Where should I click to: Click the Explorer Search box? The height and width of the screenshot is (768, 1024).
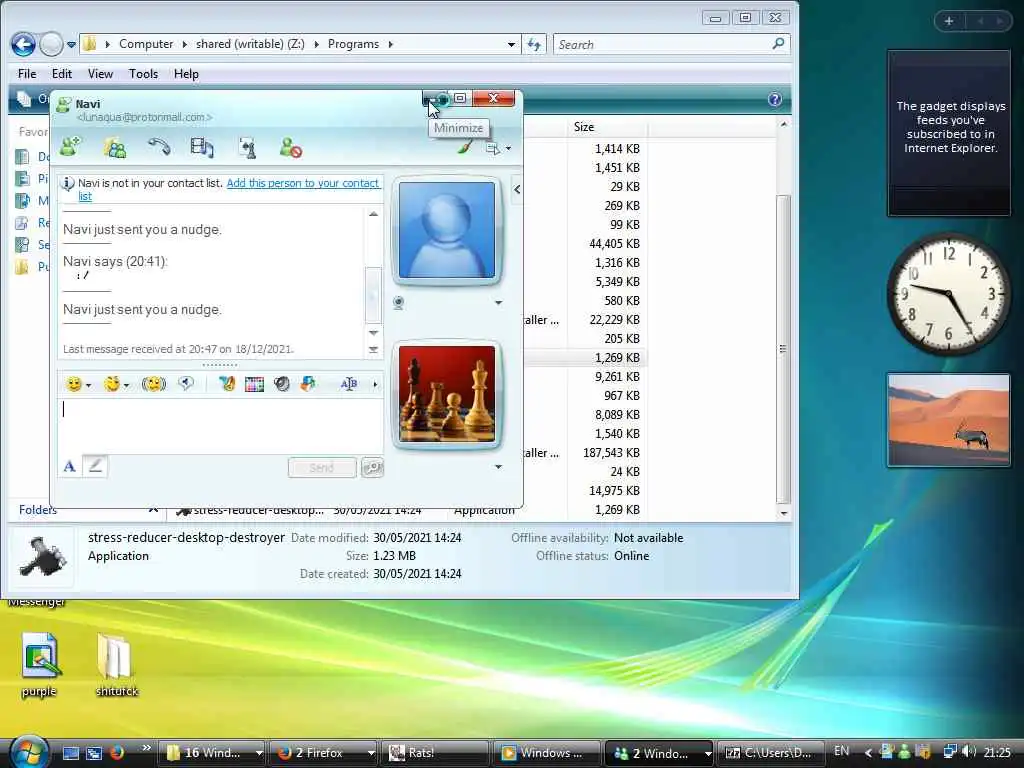pos(671,44)
